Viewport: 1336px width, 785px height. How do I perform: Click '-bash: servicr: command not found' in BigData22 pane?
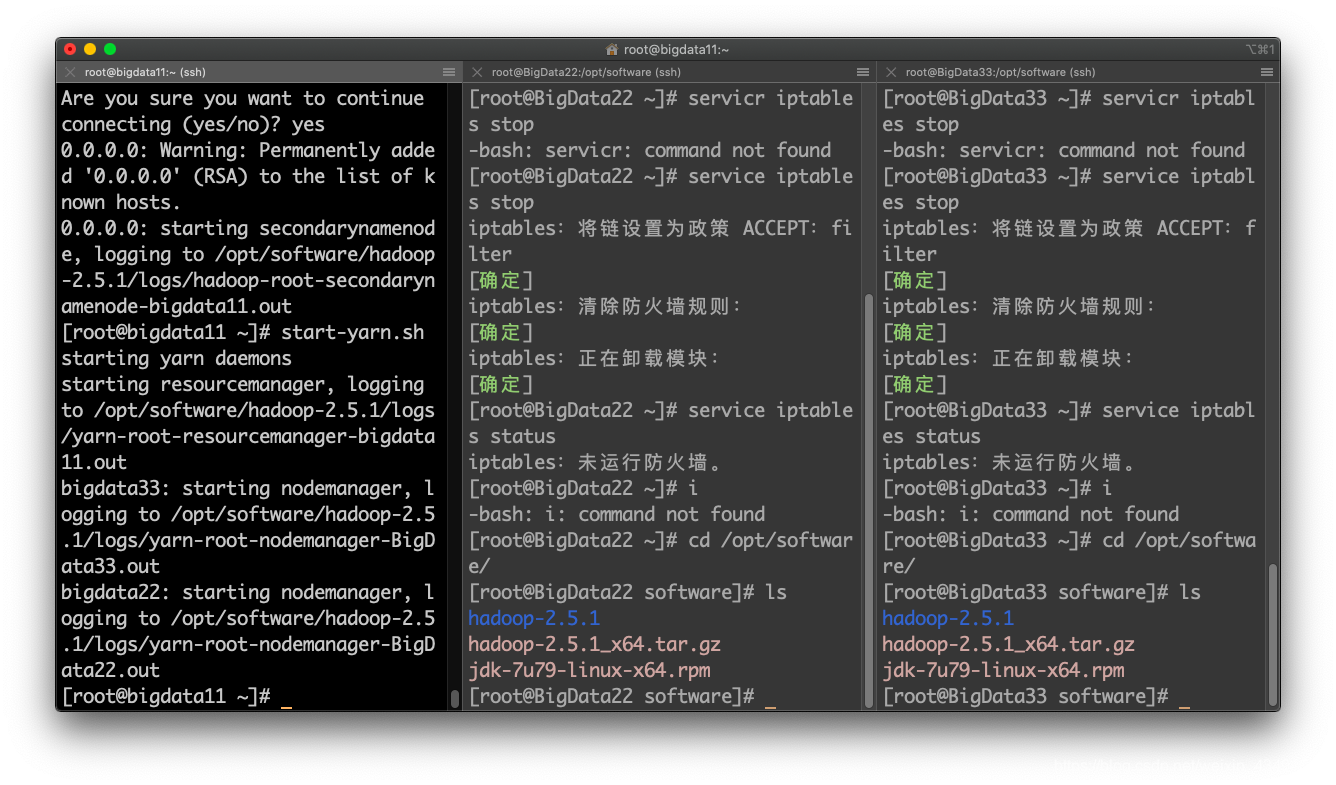650,150
